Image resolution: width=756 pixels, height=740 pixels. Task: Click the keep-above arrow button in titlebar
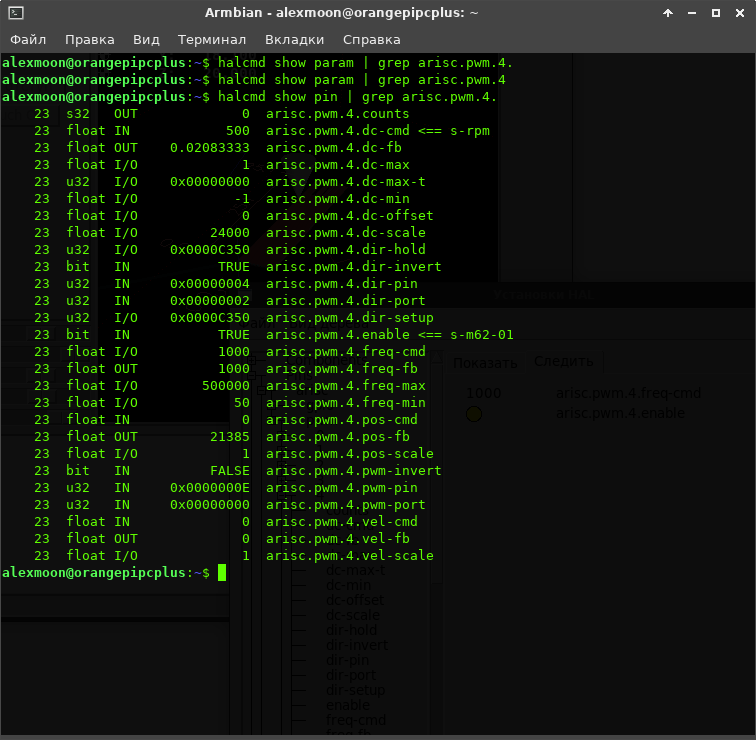(668, 13)
